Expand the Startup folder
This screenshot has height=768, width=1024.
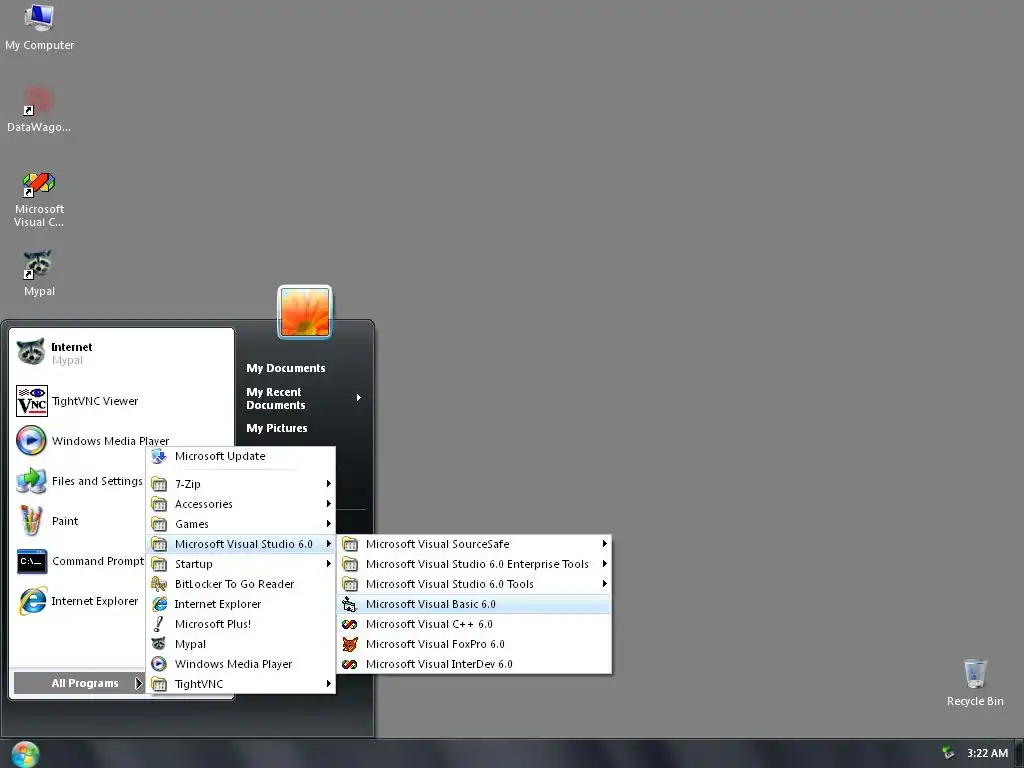tap(240, 564)
